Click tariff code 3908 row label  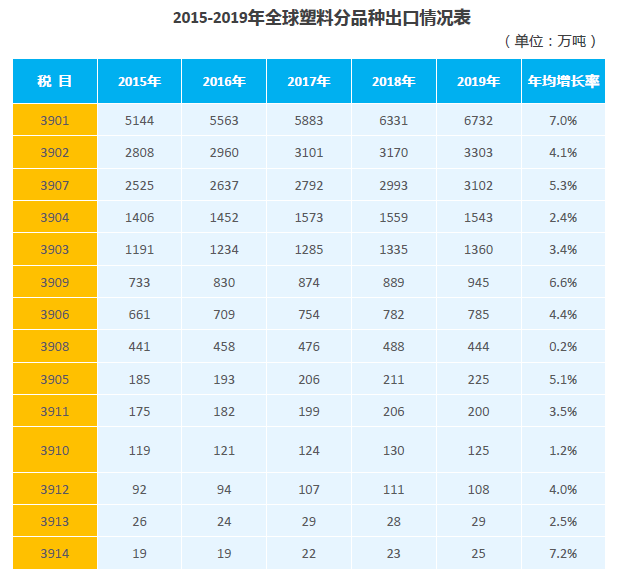coord(55,346)
